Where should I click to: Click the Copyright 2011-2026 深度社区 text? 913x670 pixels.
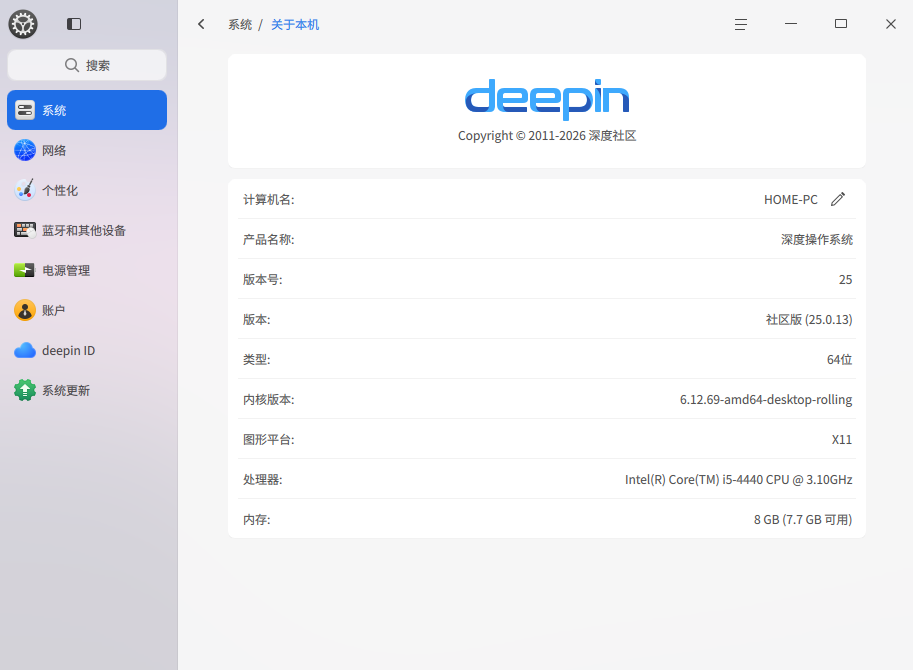547,136
